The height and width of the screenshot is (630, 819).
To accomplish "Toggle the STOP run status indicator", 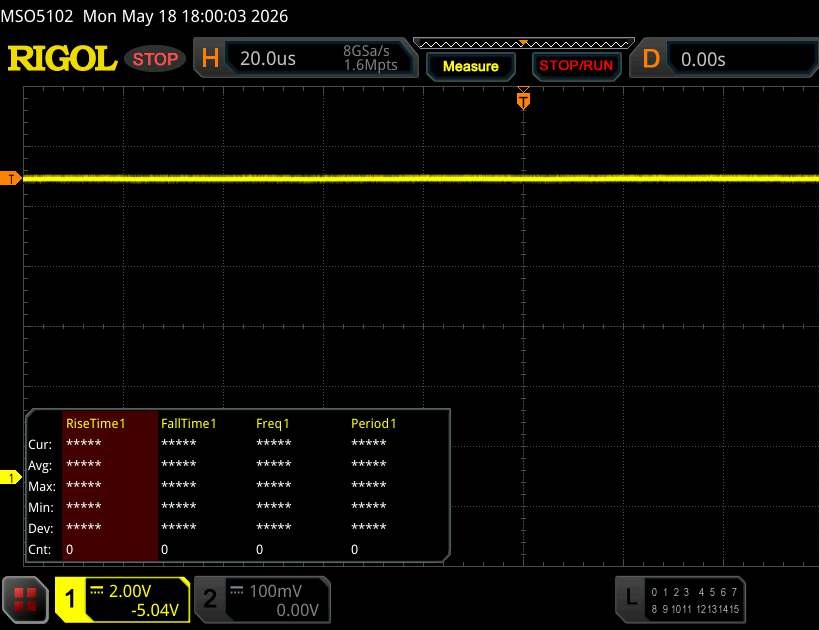I will pyautogui.click(x=155, y=59).
